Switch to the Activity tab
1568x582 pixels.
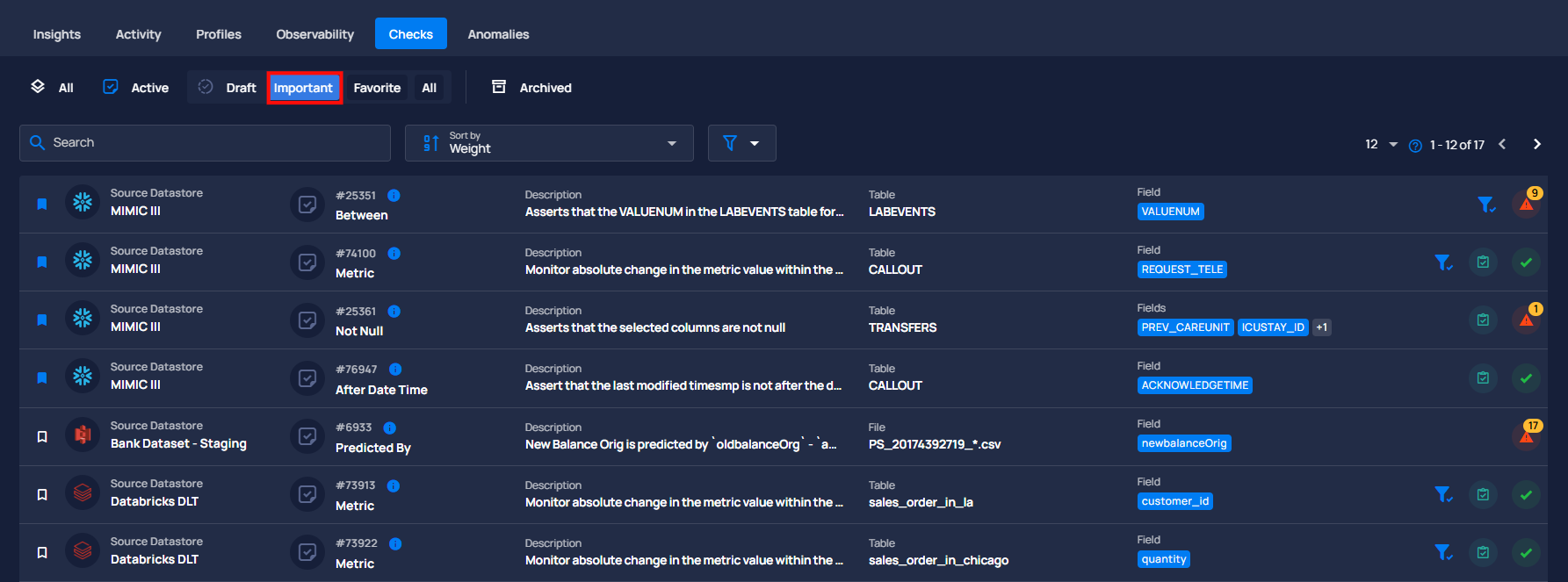tap(138, 34)
